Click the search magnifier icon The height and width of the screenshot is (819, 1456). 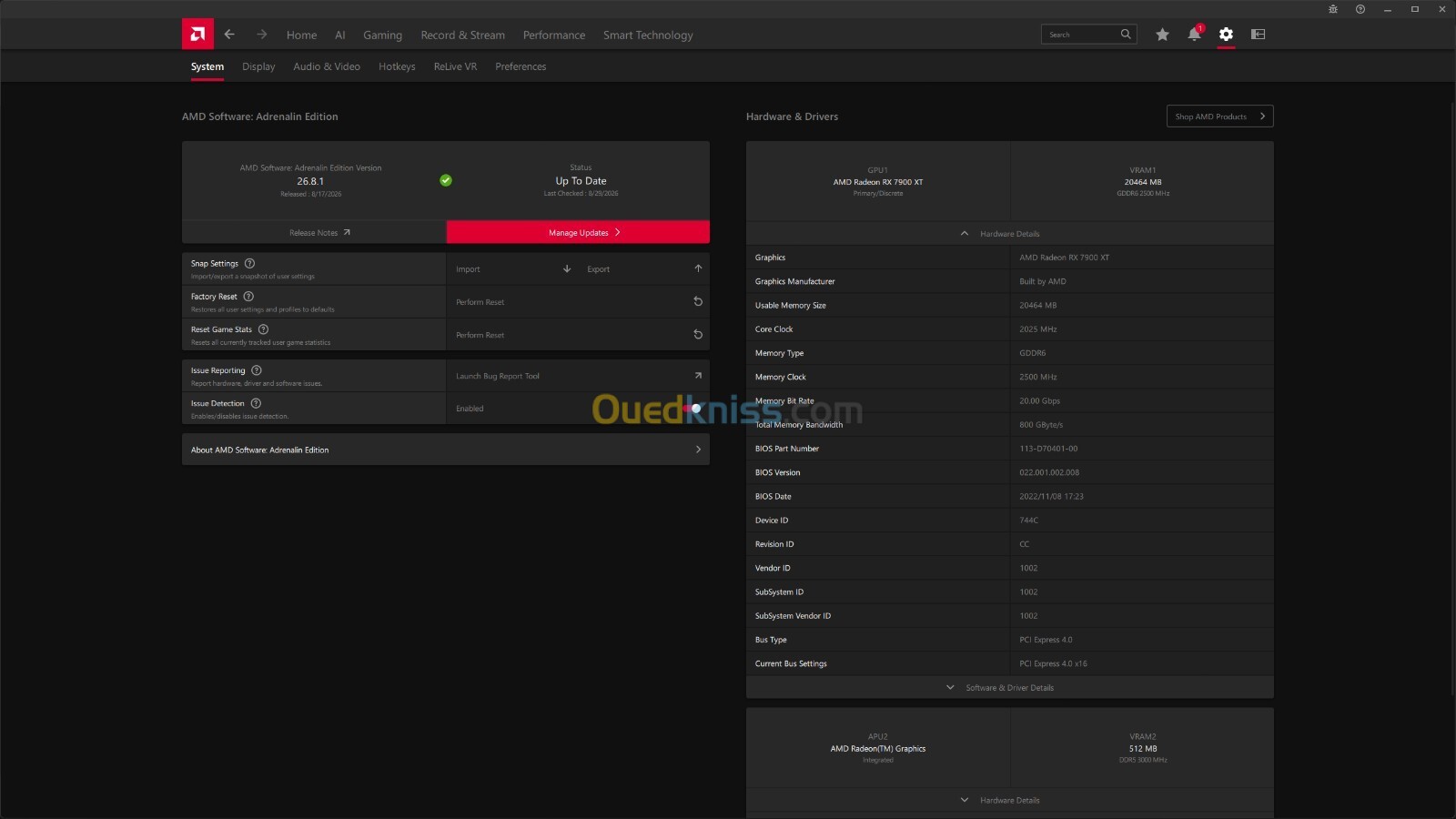pyautogui.click(x=1126, y=35)
